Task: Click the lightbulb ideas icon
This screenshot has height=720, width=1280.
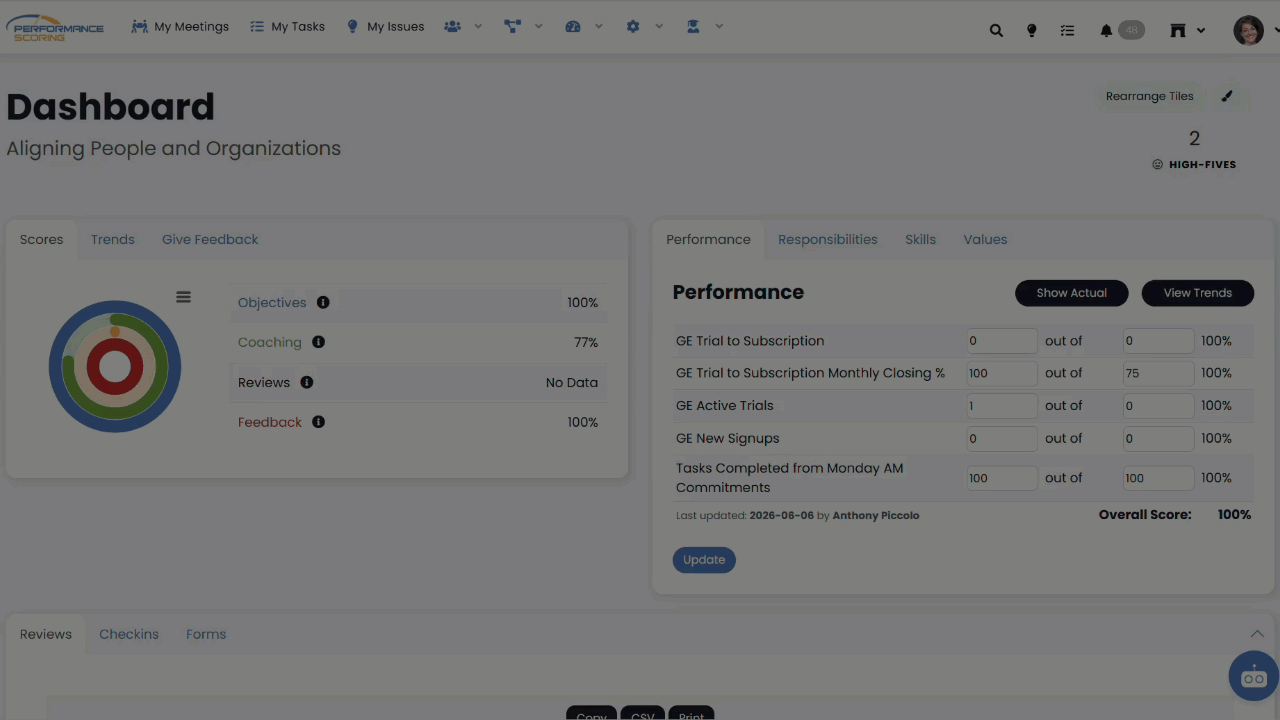Action: [x=1032, y=31]
